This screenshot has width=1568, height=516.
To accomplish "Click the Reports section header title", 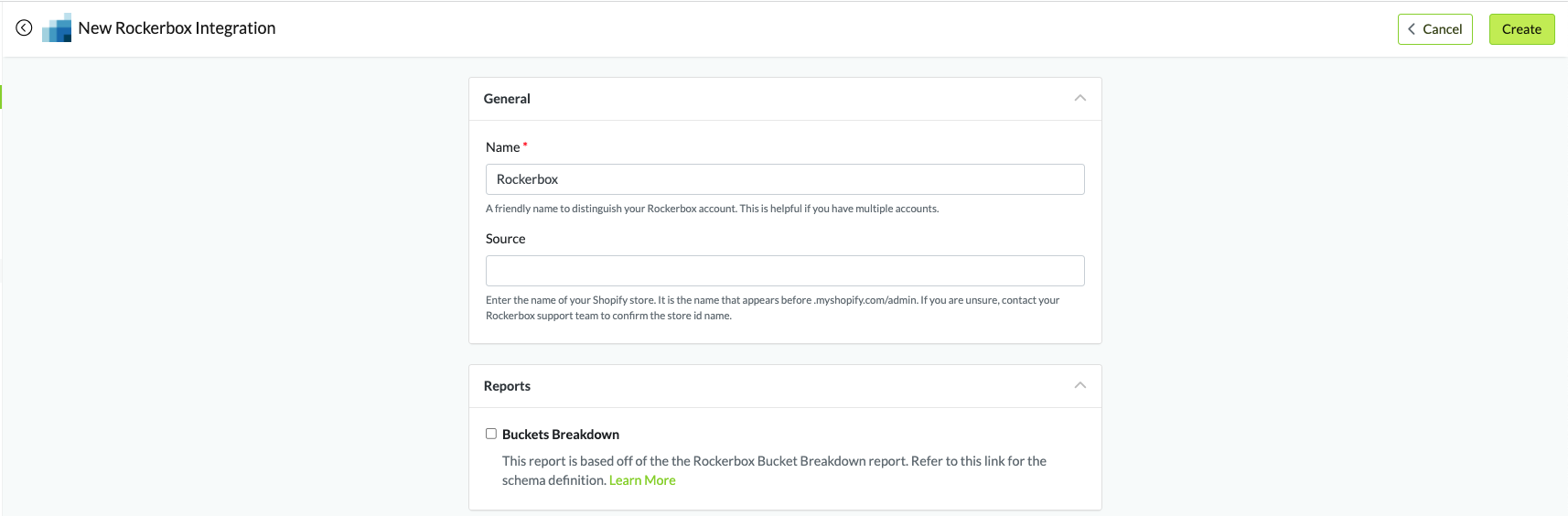I will [507, 386].
